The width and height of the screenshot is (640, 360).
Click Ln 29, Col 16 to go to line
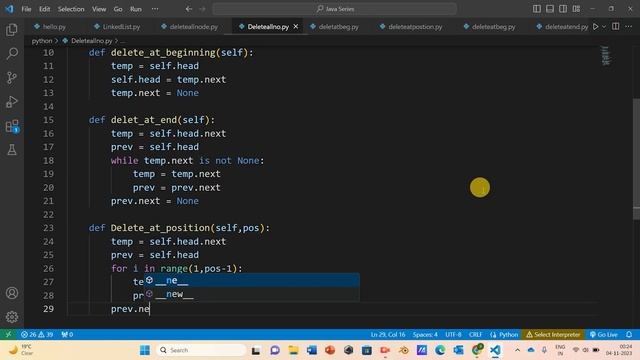388,334
